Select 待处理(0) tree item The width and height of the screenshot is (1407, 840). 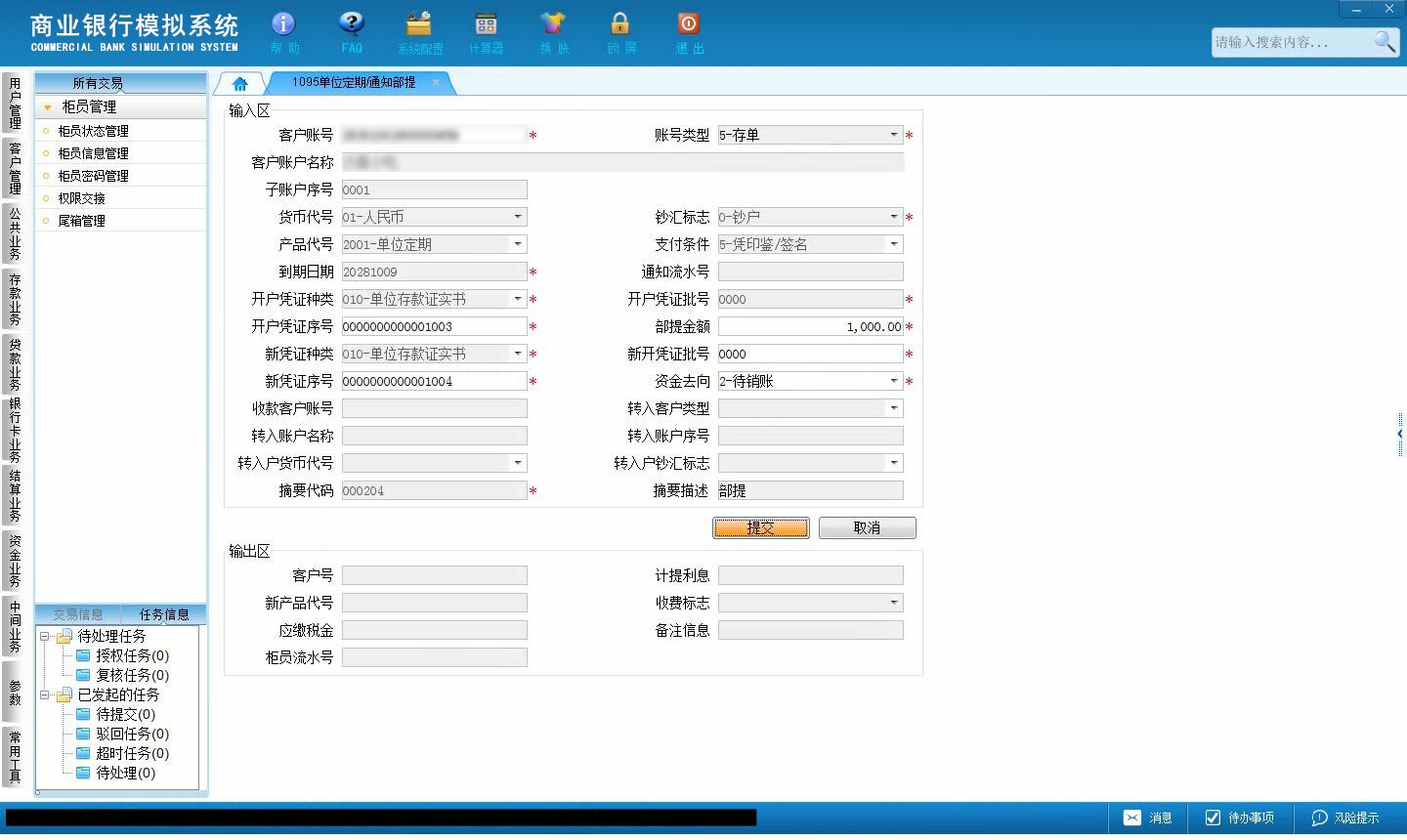pos(125,773)
